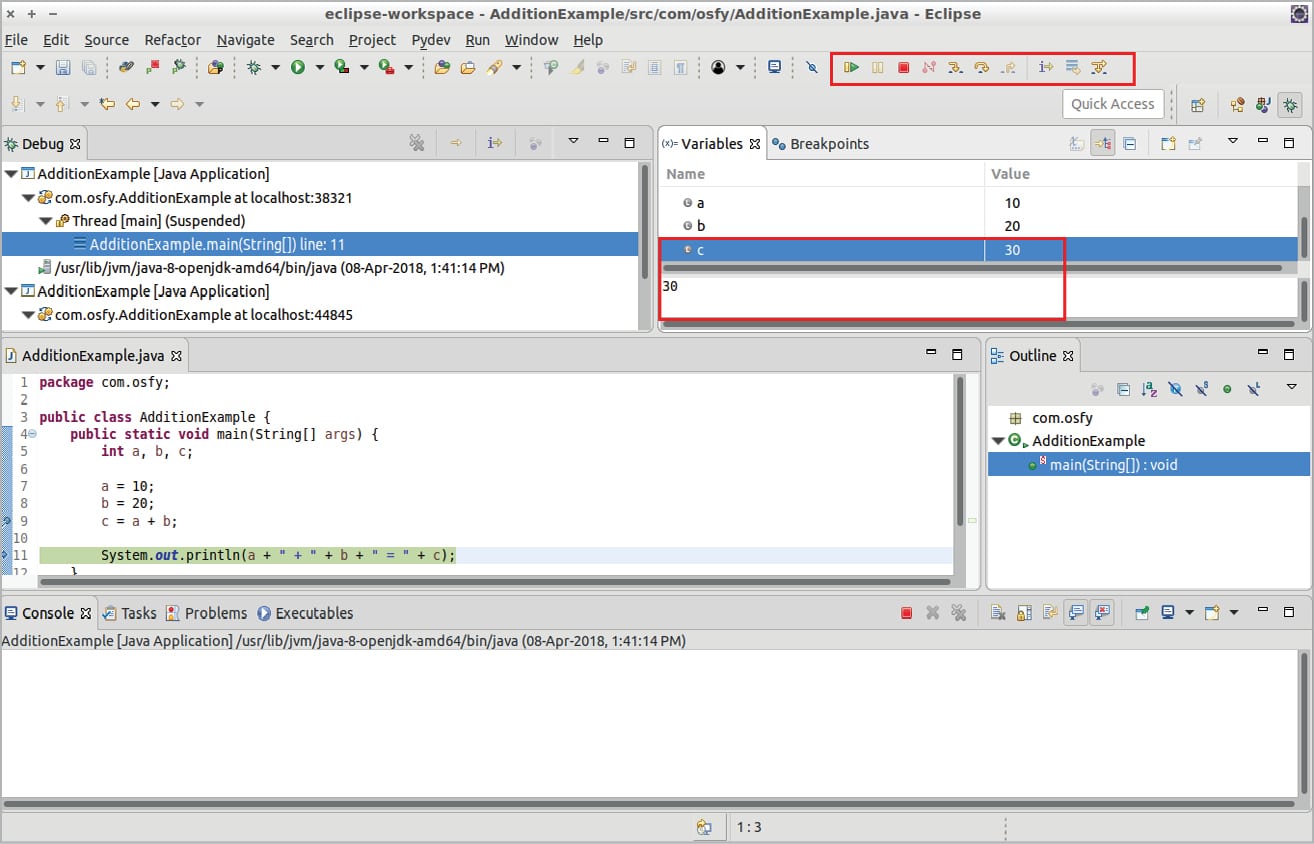Viewport: 1314px width, 844px height.
Task: Click Clear Console icon
Action: point(997,613)
